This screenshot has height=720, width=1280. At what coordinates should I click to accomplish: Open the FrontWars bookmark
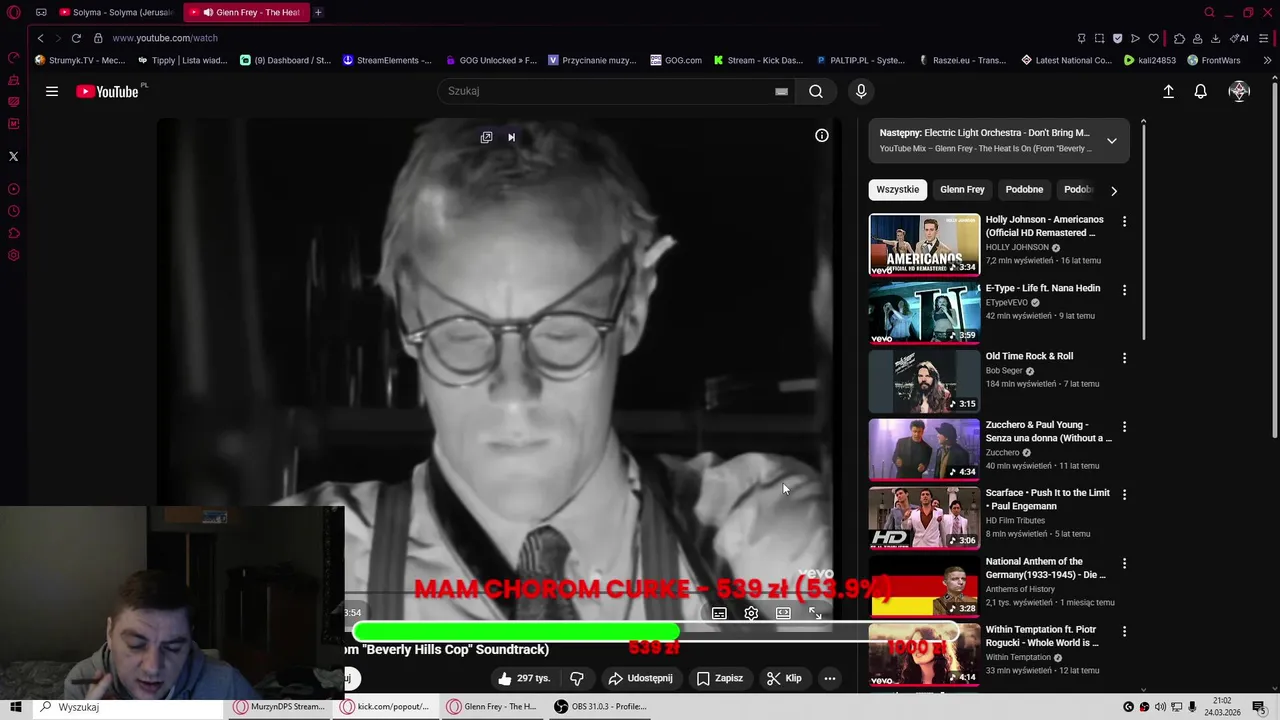point(1213,60)
